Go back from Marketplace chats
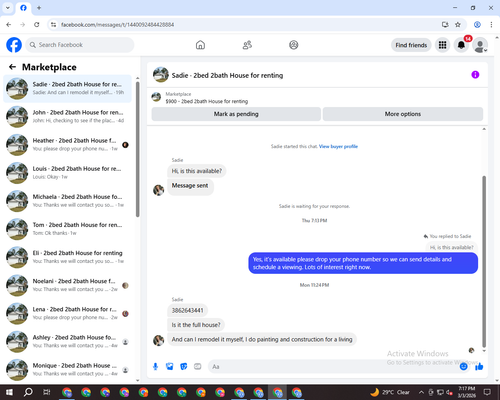 coord(12,67)
